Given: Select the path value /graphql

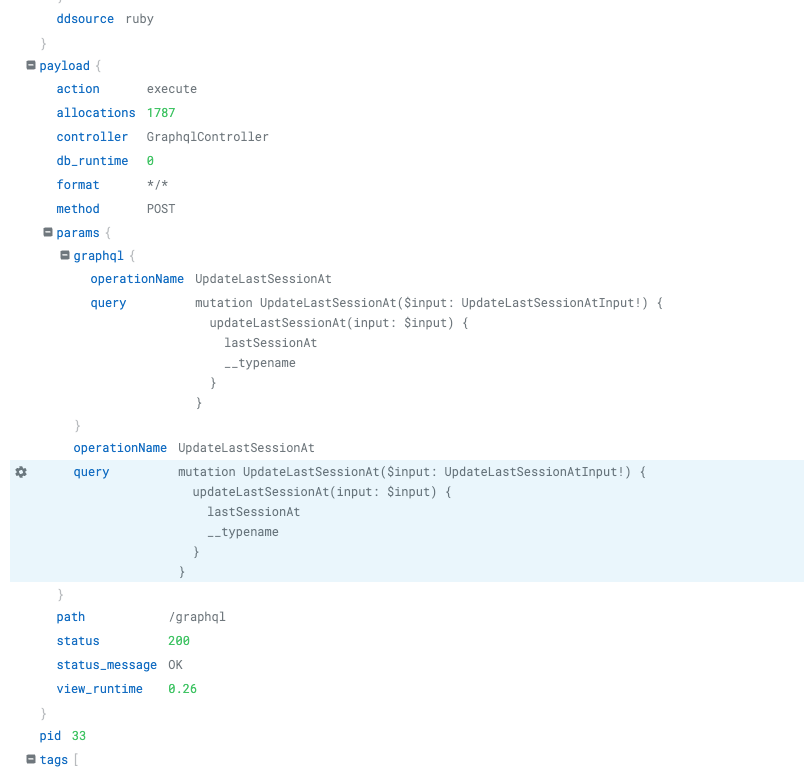Looking at the screenshot, I should coord(197,617).
